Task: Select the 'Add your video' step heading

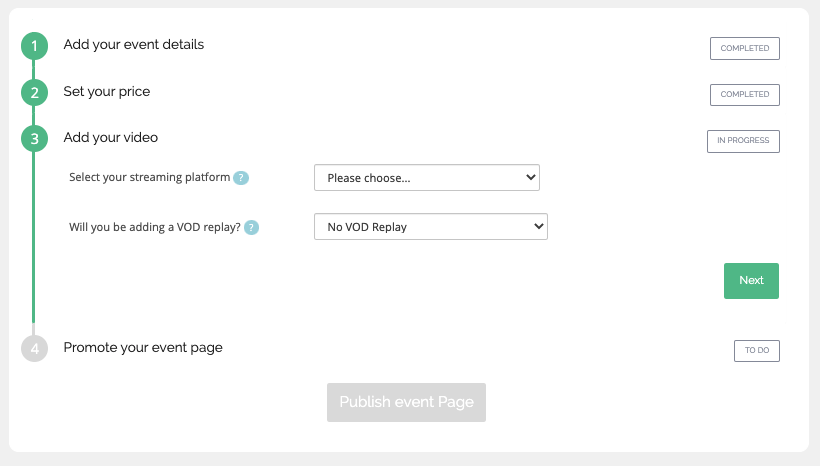Action: click(x=110, y=138)
